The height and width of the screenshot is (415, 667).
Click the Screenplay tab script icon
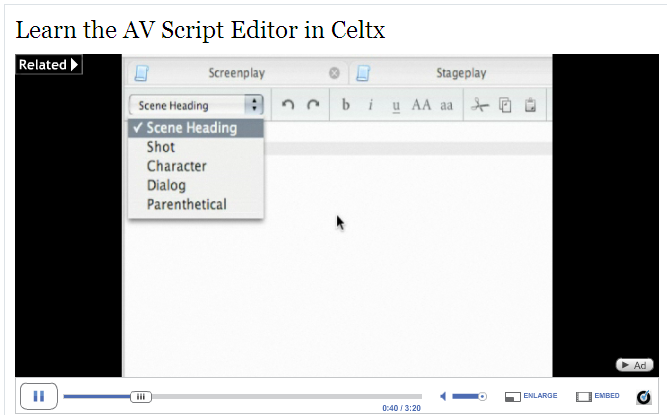[142, 73]
